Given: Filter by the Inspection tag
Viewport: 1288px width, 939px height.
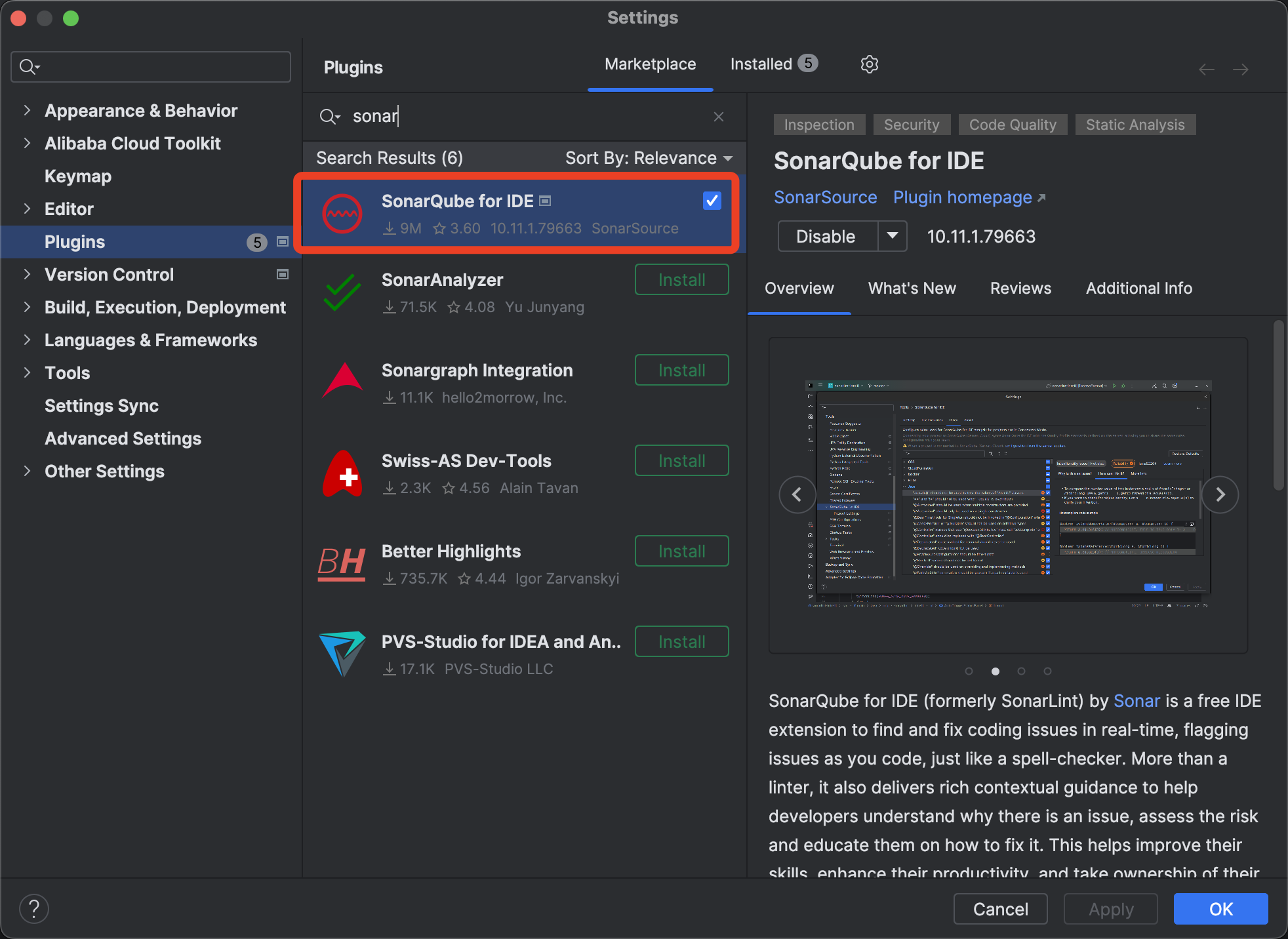Looking at the screenshot, I should click(819, 125).
